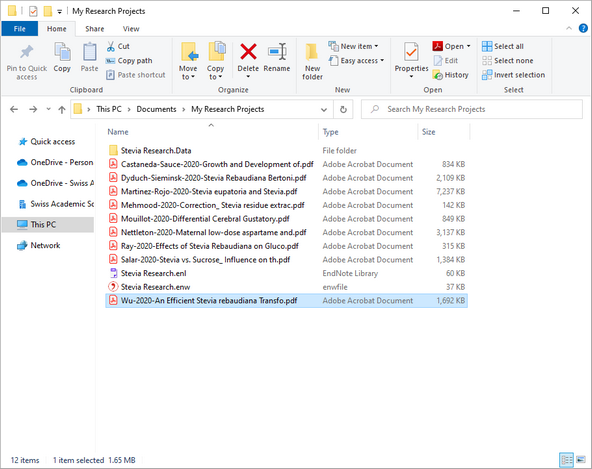Expand the Move to dropdown
This screenshot has width=592, height=469.
(x=188, y=73)
